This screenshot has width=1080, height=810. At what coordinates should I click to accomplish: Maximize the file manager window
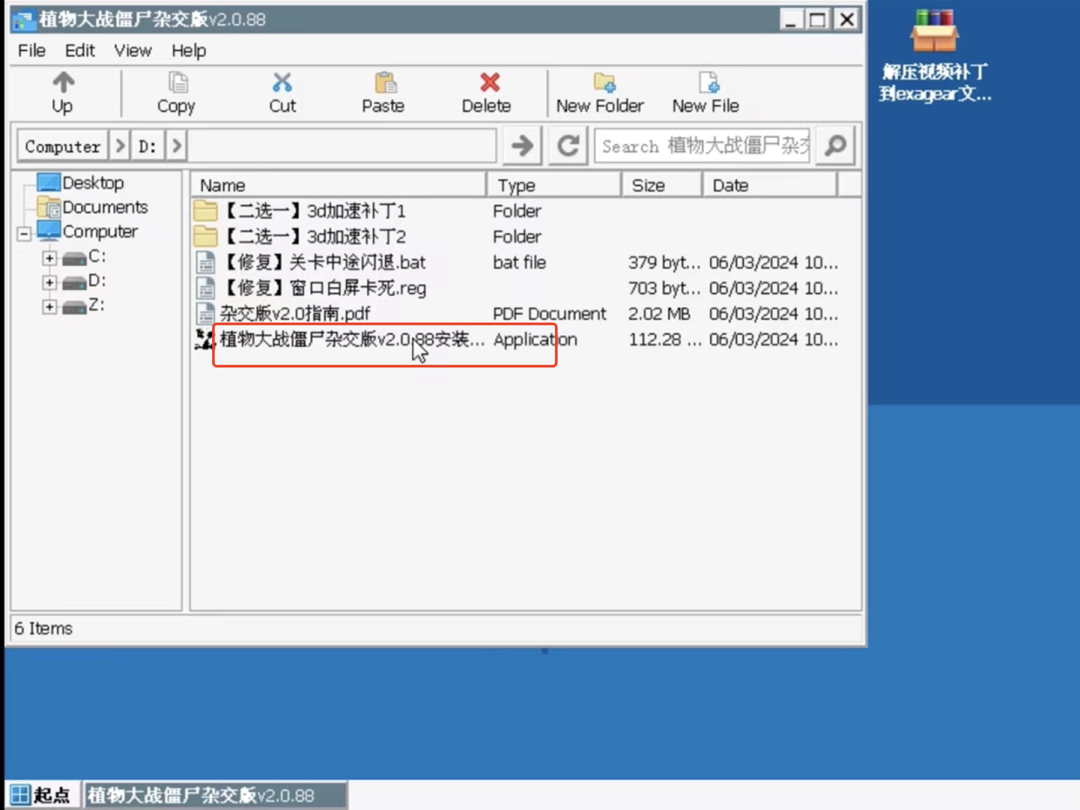coord(818,19)
